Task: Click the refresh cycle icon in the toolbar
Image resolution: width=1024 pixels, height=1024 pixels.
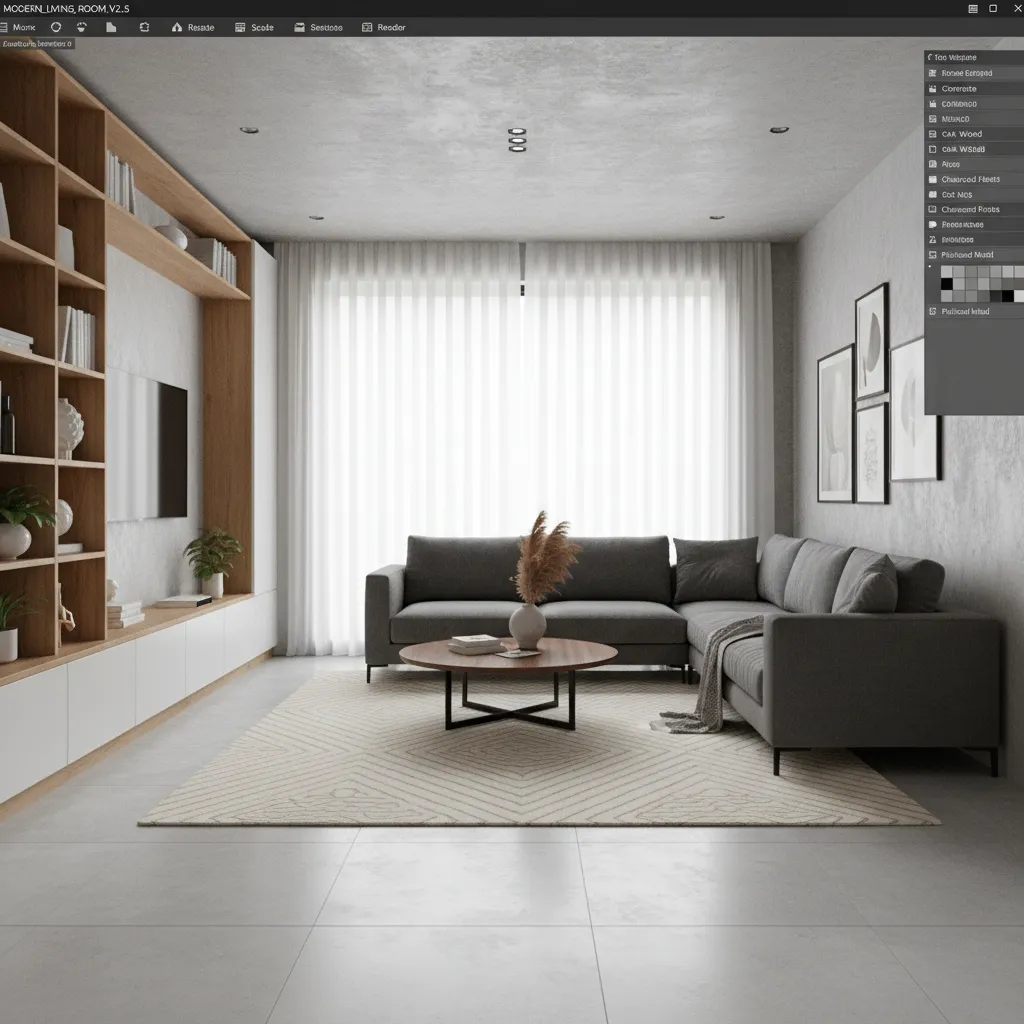Action: (143, 27)
